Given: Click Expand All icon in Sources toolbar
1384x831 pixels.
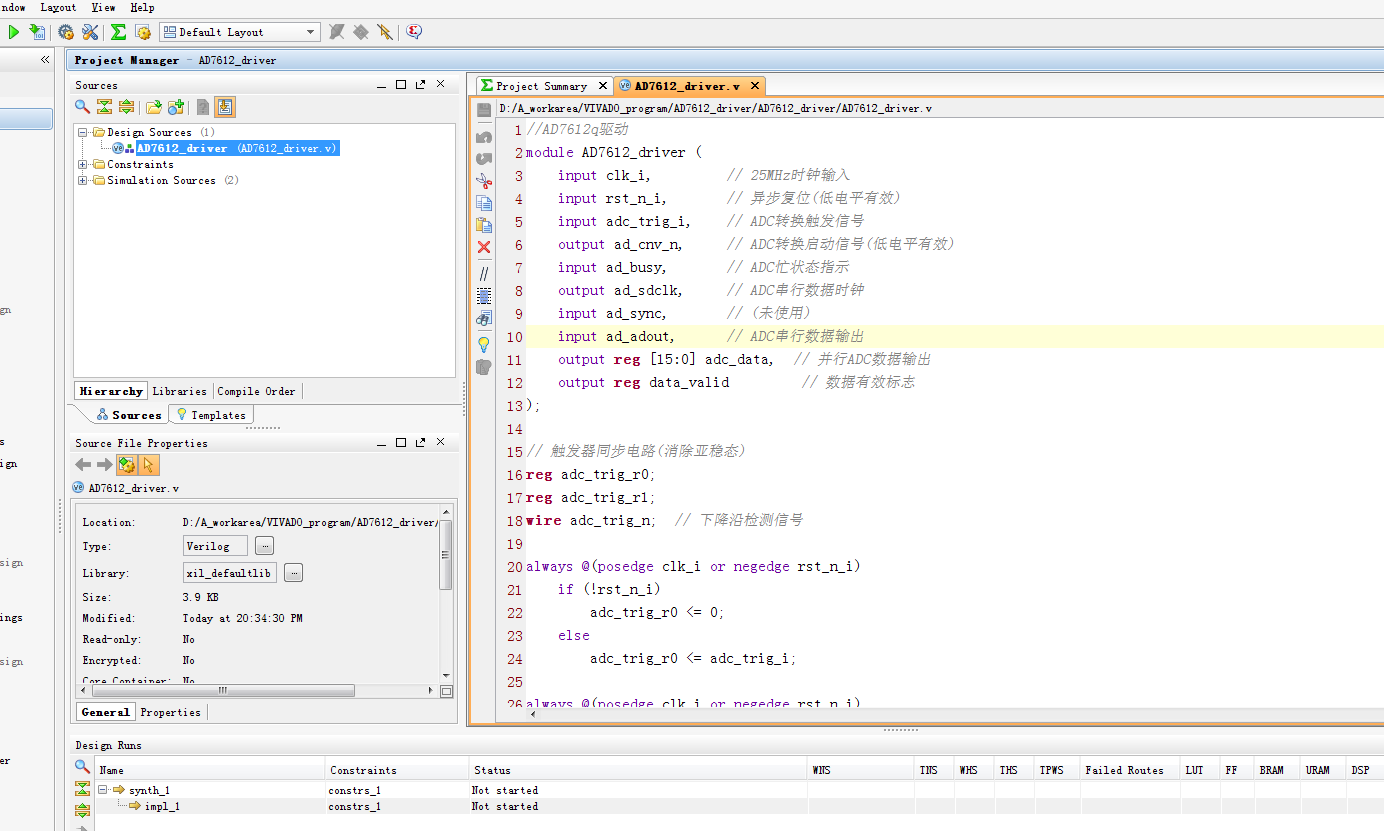Looking at the screenshot, I should click(x=126, y=107).
